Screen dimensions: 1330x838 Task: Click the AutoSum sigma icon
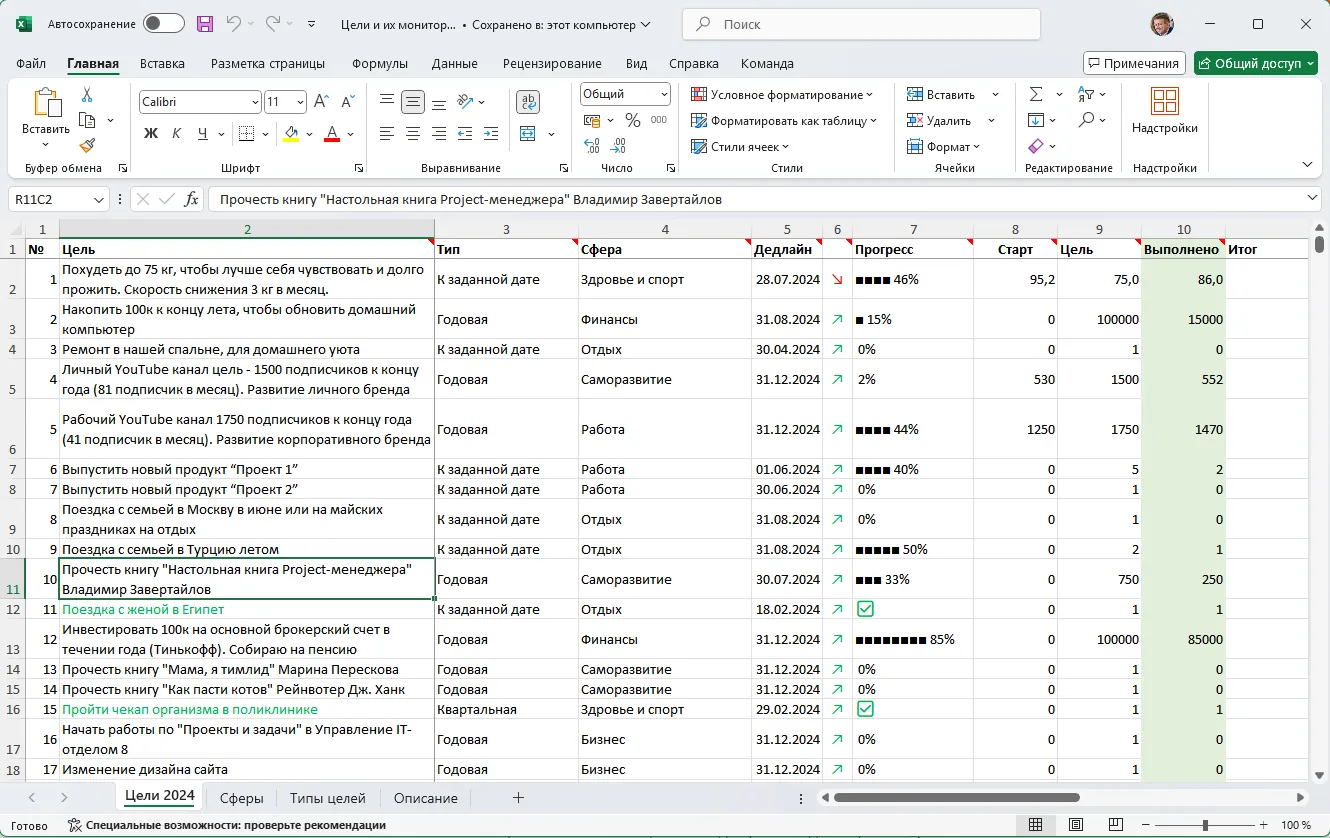point(1036,94)
